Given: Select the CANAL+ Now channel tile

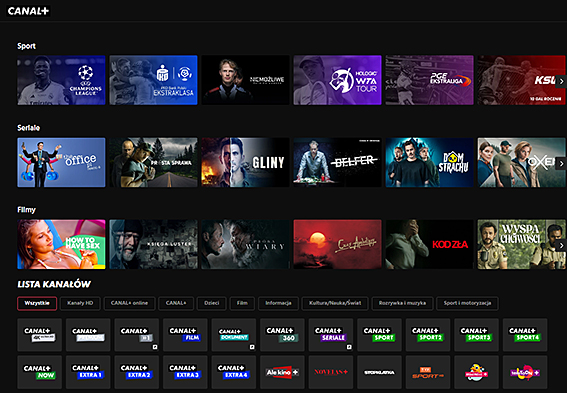Looking at the screenshot, I should coord(39,372).
